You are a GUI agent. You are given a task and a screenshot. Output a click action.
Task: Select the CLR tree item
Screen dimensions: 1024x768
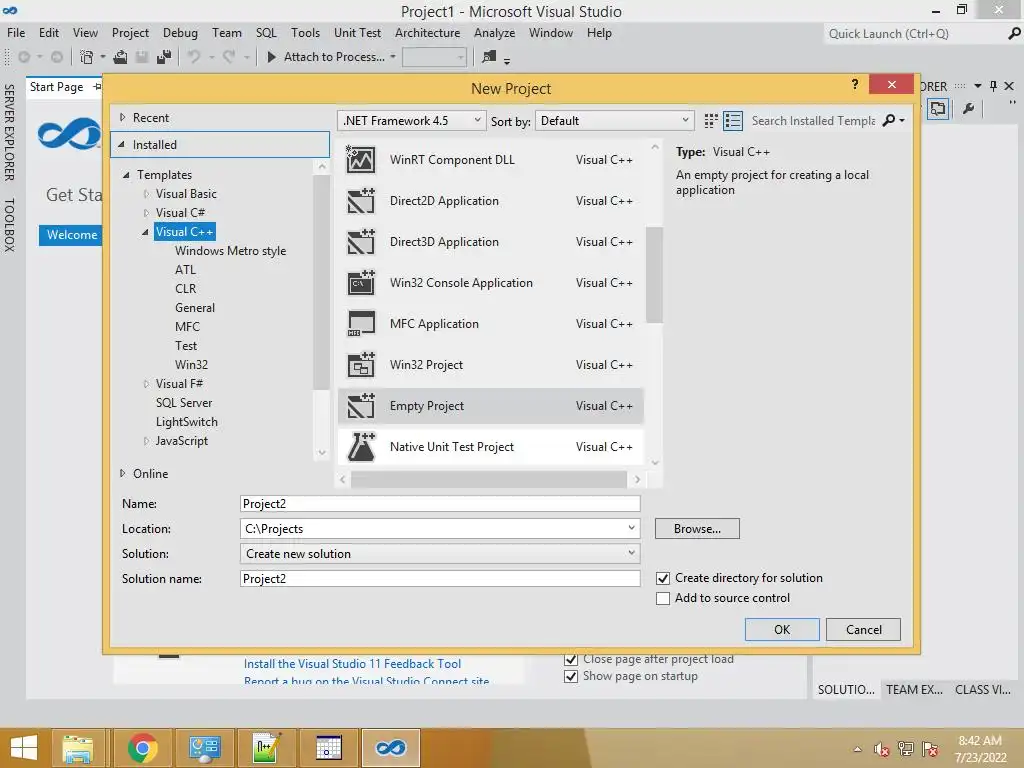click(x=185, y=289)
